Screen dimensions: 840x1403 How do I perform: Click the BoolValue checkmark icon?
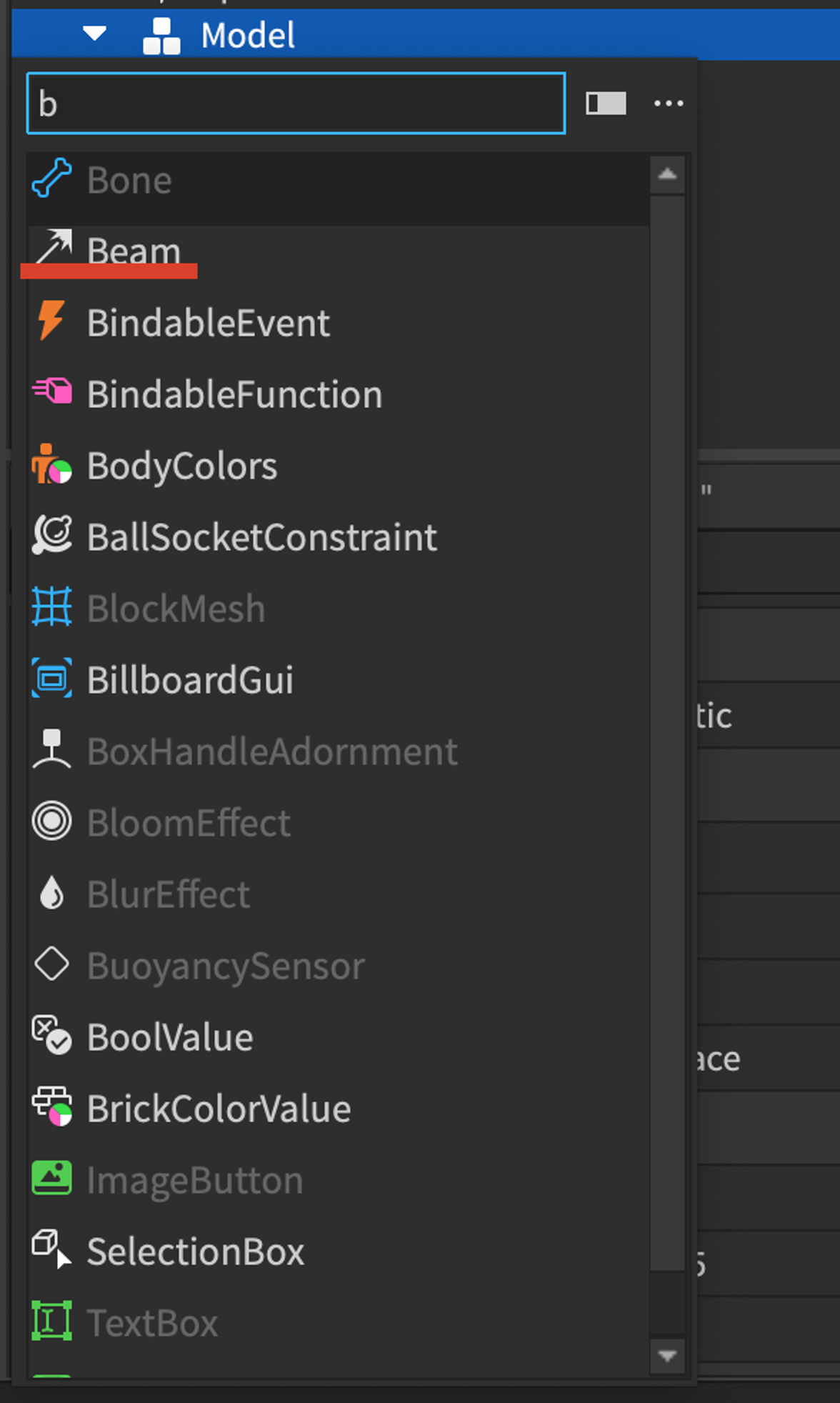point(51,1035)
